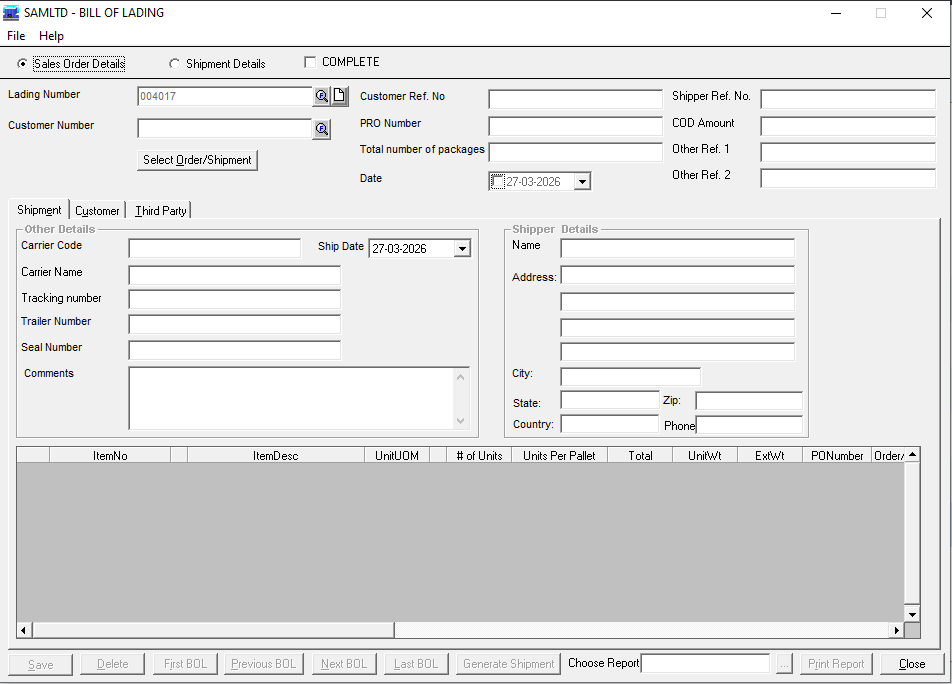Enable the Date field checkbox
The height and width of the screenshot is (684, 952).
point(498,182)
